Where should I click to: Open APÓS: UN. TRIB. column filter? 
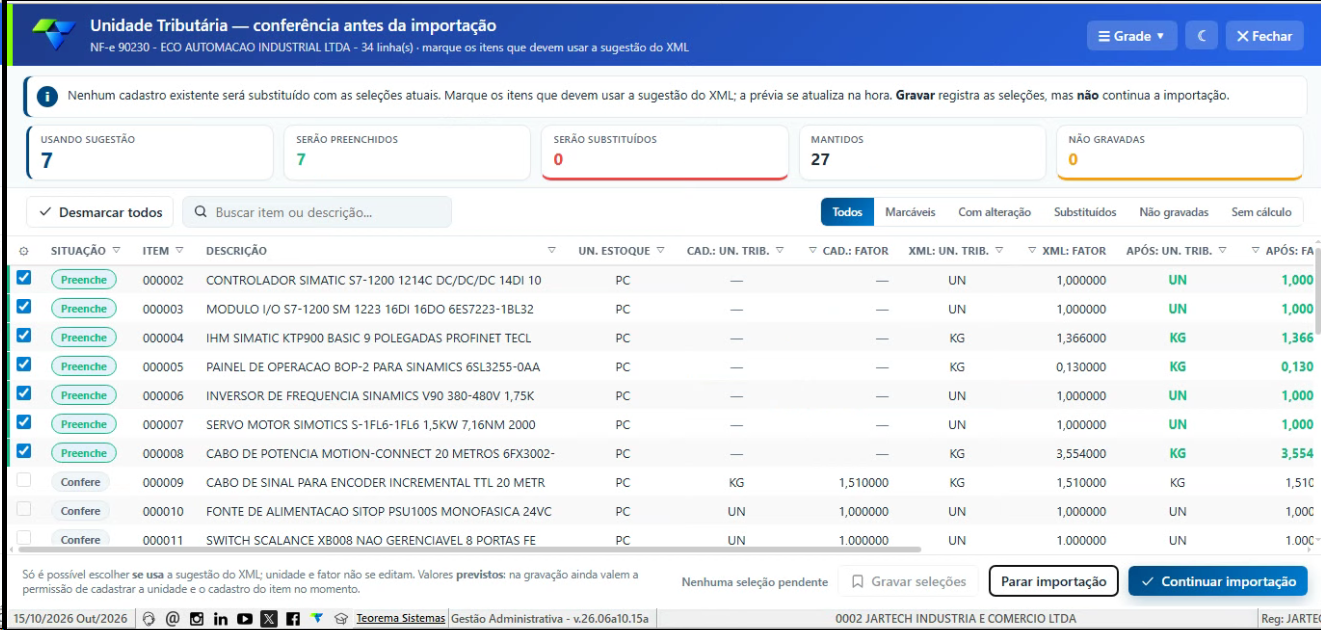point(1222,250)
